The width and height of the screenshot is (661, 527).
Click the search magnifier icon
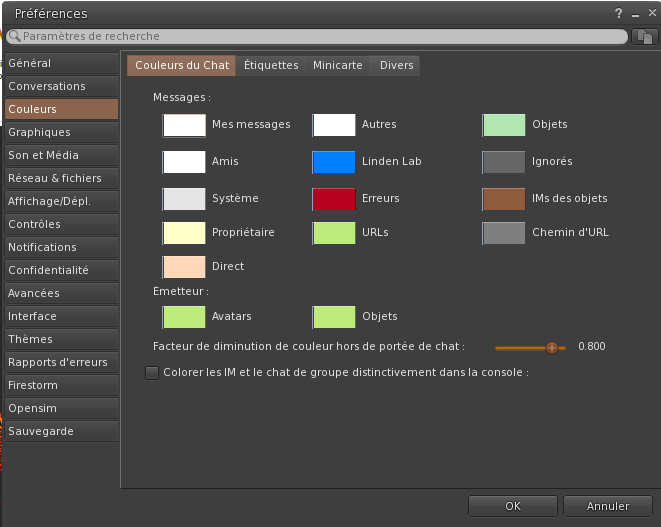coord(14,36)
